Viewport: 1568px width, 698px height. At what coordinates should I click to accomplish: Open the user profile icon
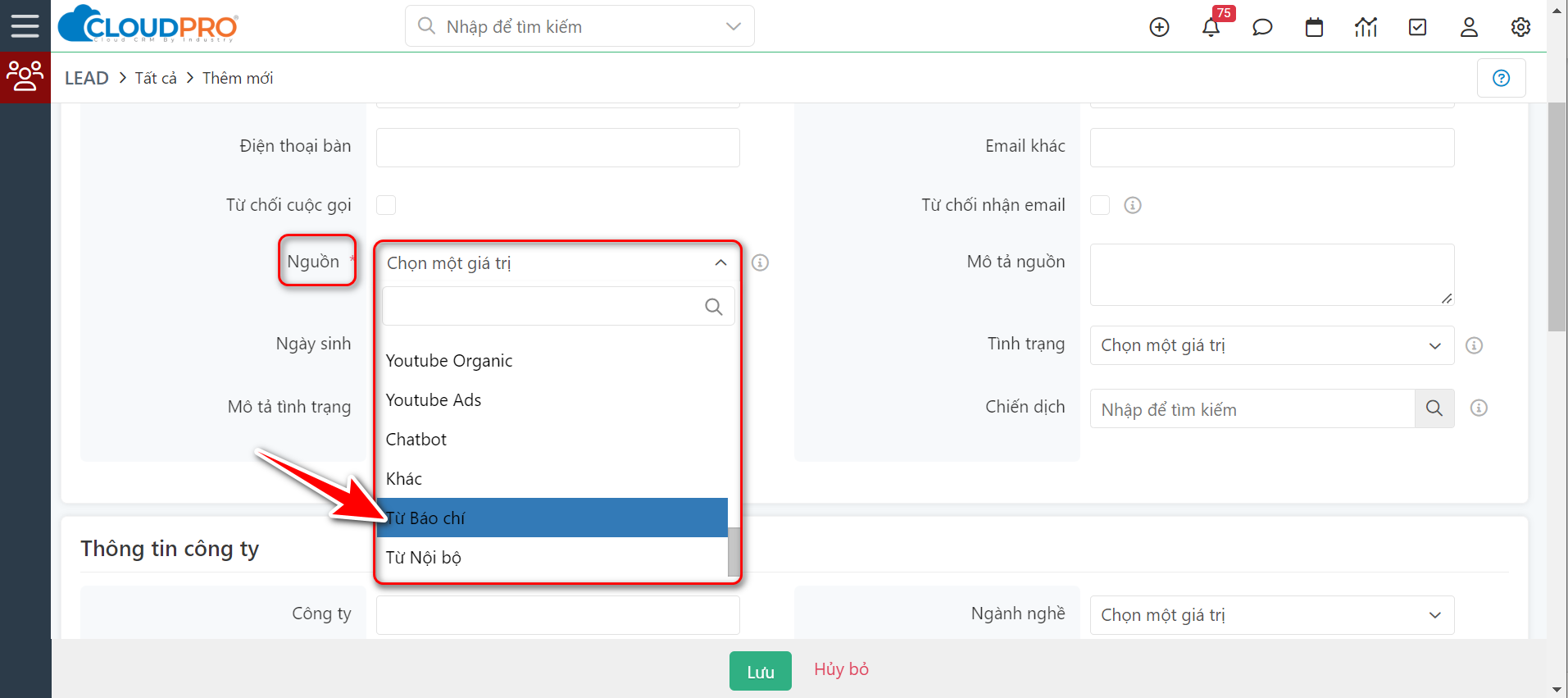[1469, 27]
